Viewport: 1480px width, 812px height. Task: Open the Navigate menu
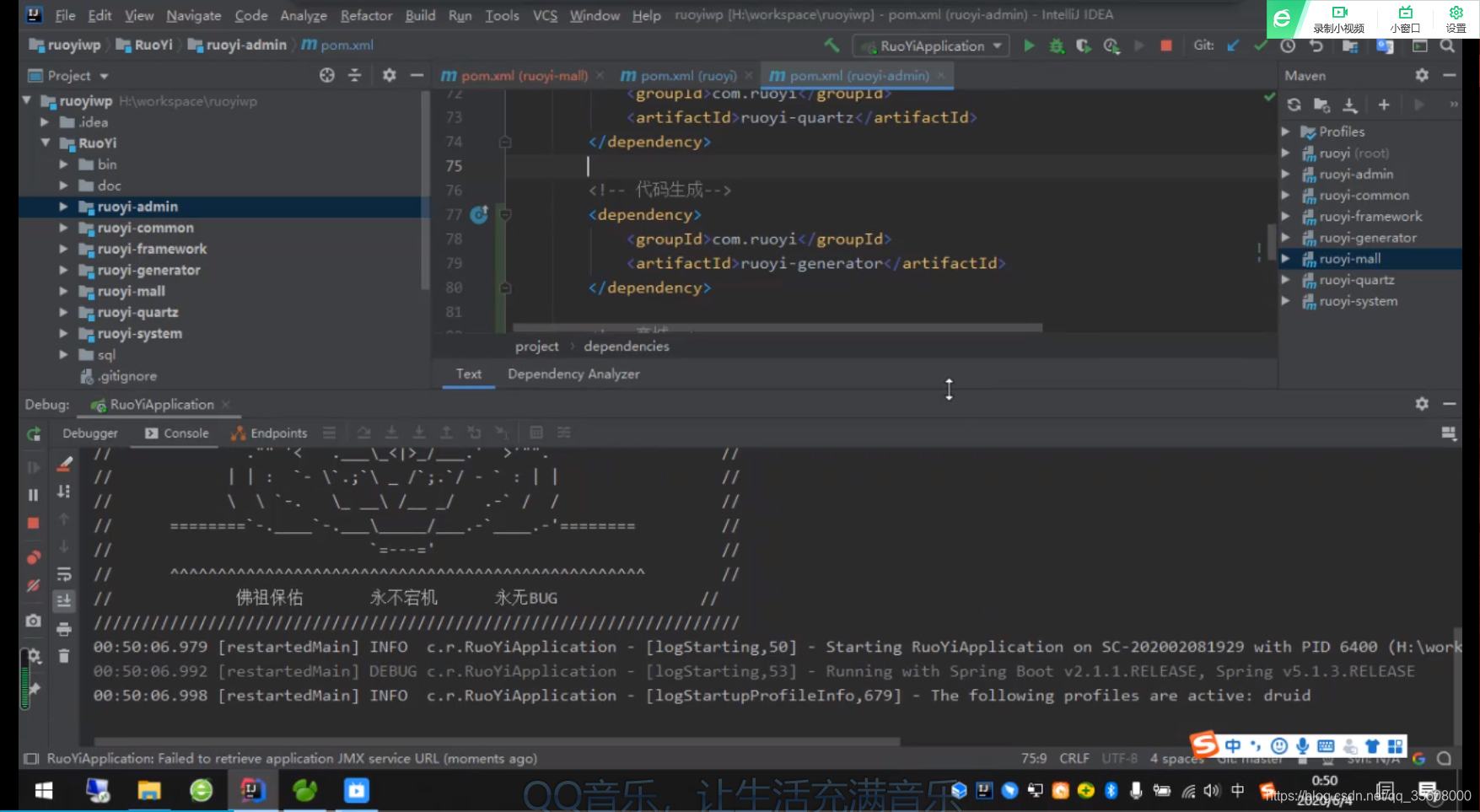click(193, 15)
